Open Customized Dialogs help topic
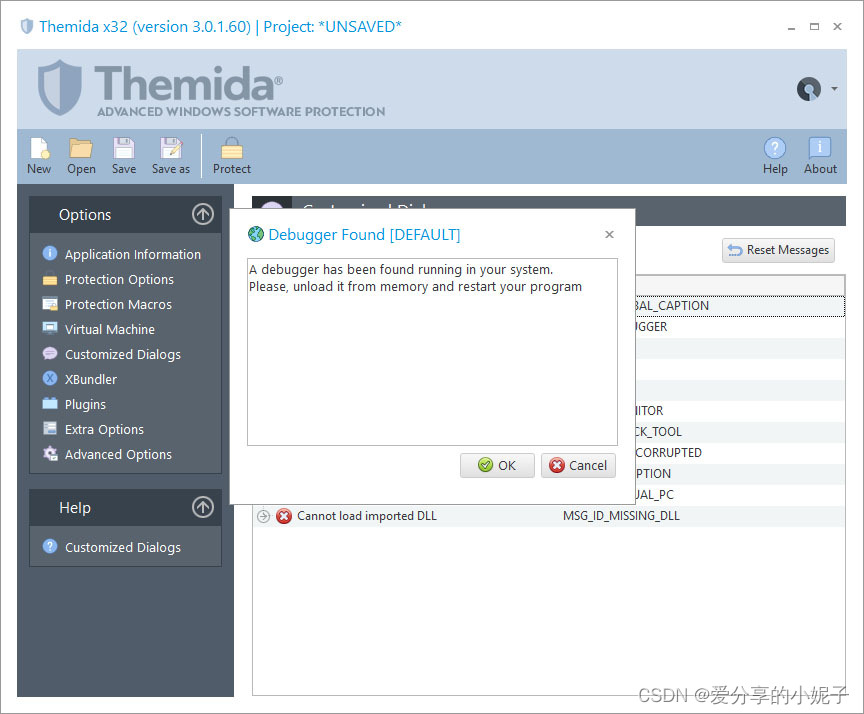The width and height of the screenshot is (864, 714). 123,547
